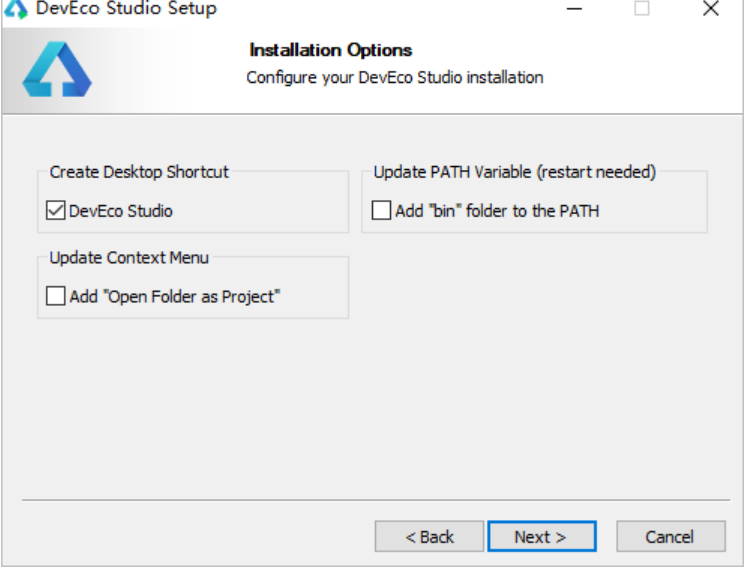Click the Installation Options heading
Image resolution: width=744 pixels, height=569 pixels.
(x=331, y=50)
